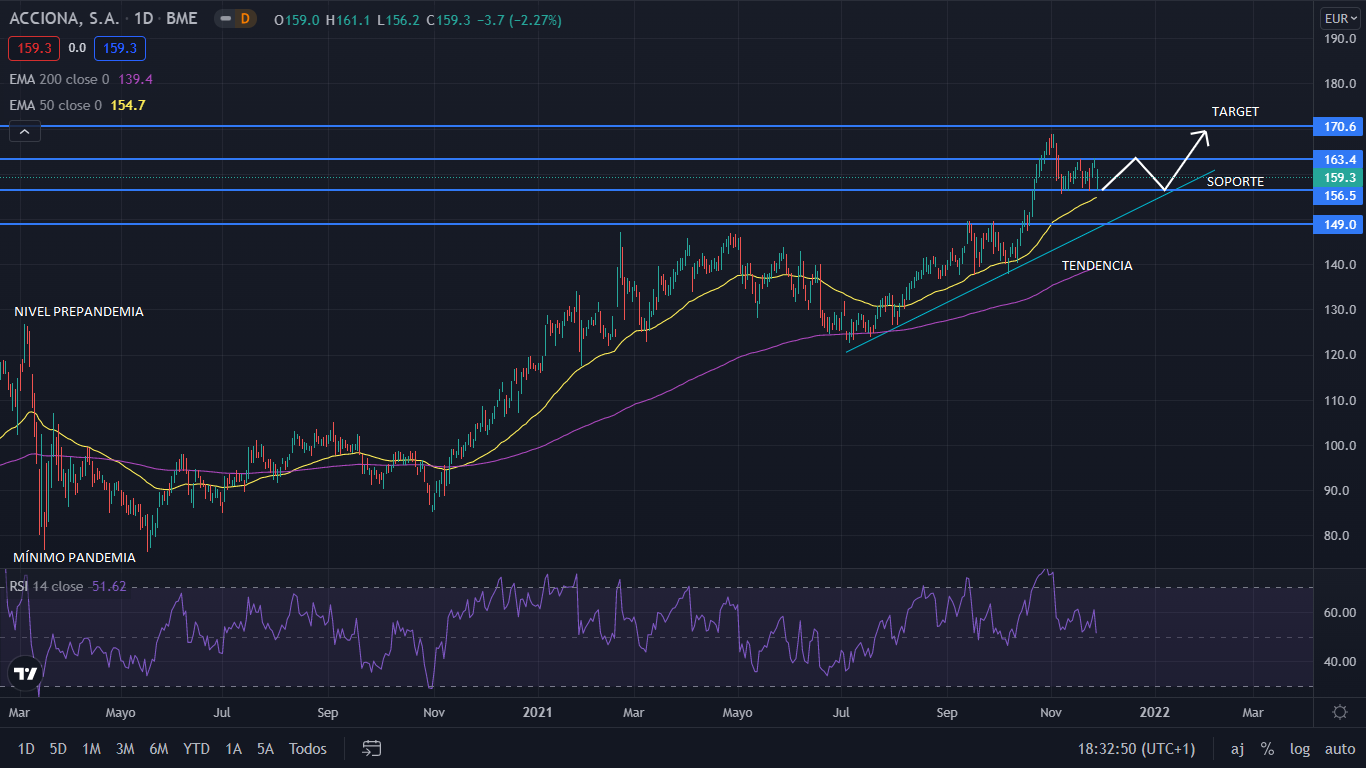Select the YTD time range
The height and width of the screenshot is (768, 1366).
click(x=197, y=749)
